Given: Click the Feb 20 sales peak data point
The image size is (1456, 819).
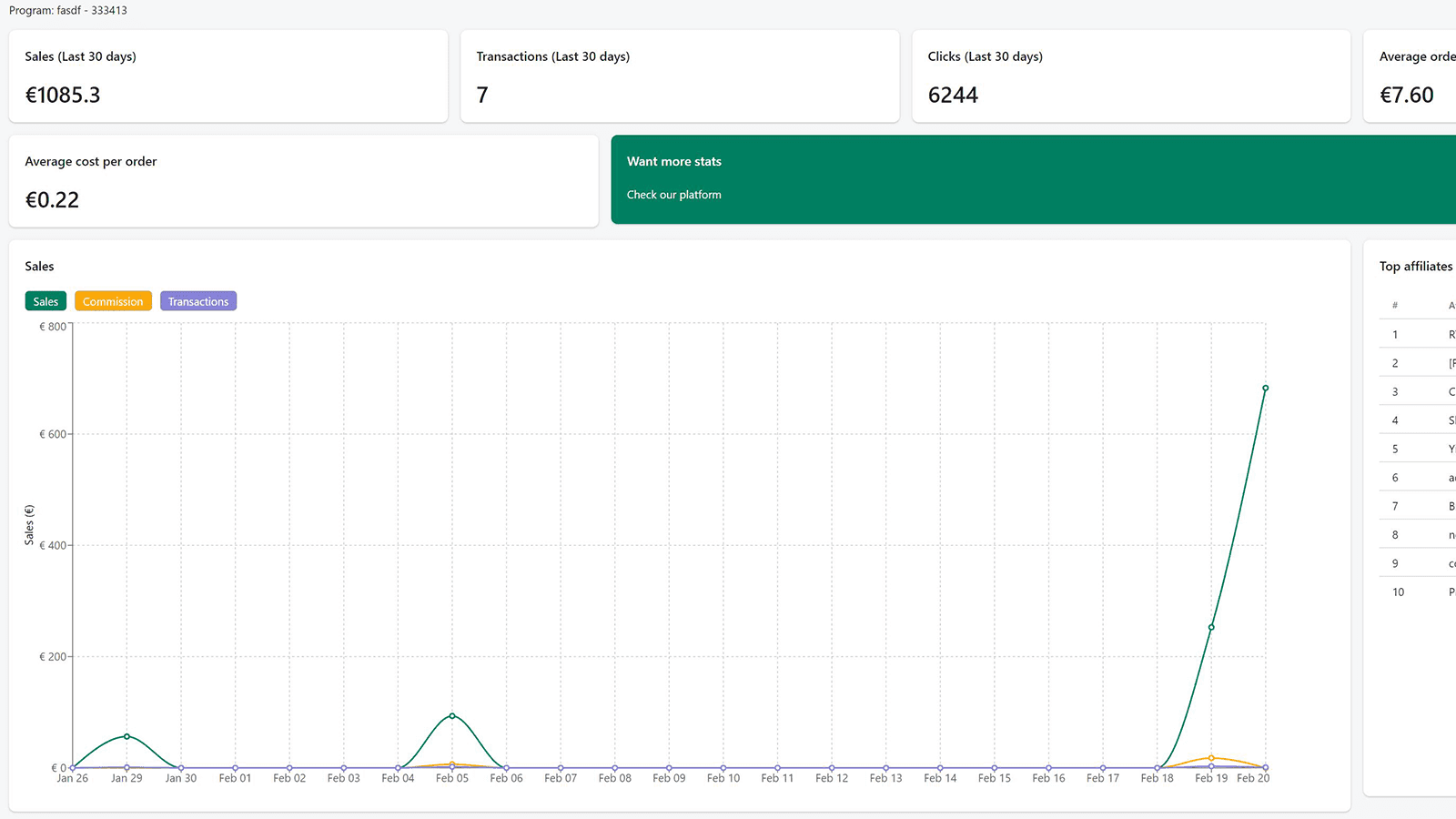Looking at the screenshot, I should click(1265, 387).
